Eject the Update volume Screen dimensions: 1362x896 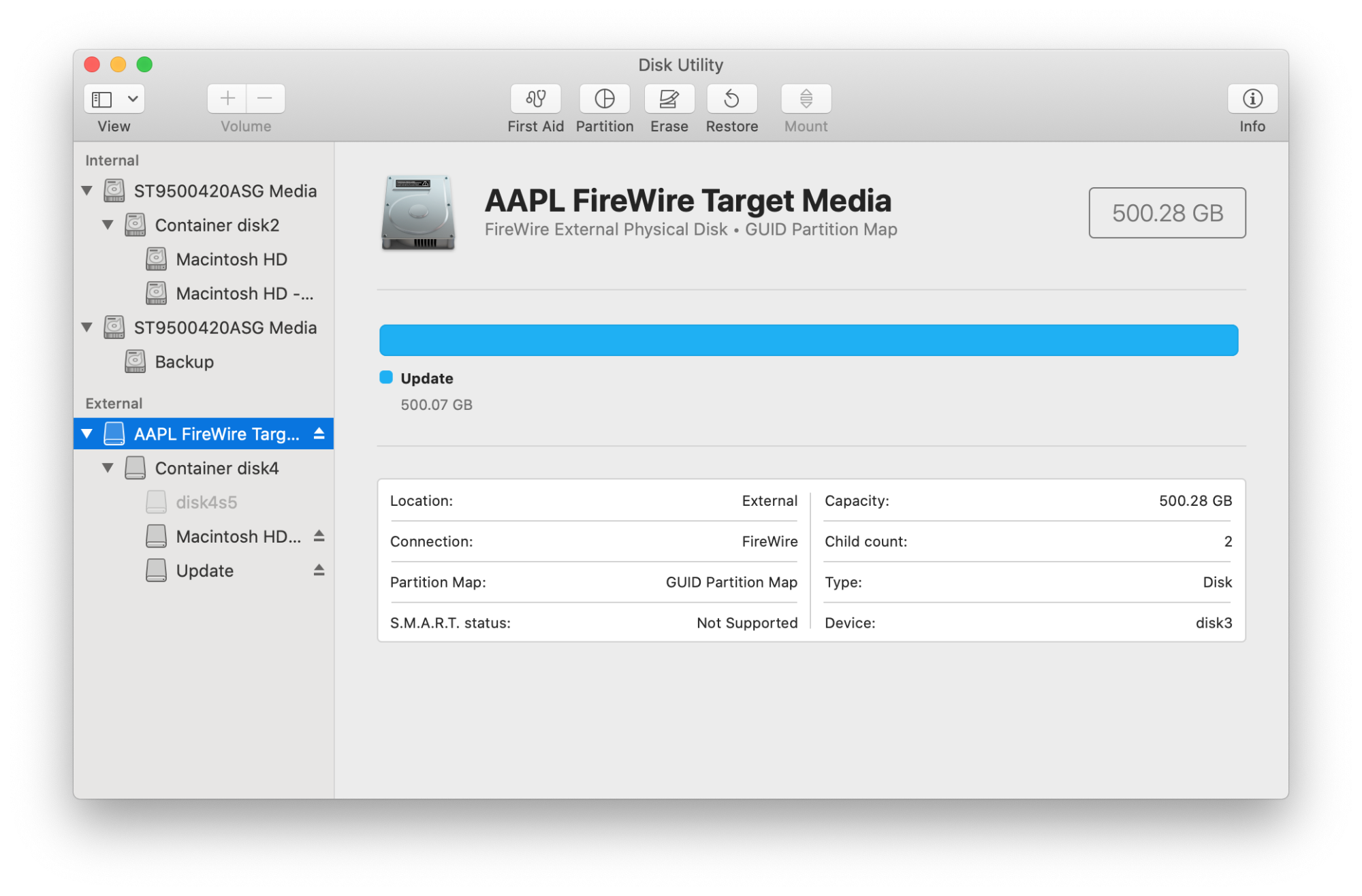(x=319, y=570)
